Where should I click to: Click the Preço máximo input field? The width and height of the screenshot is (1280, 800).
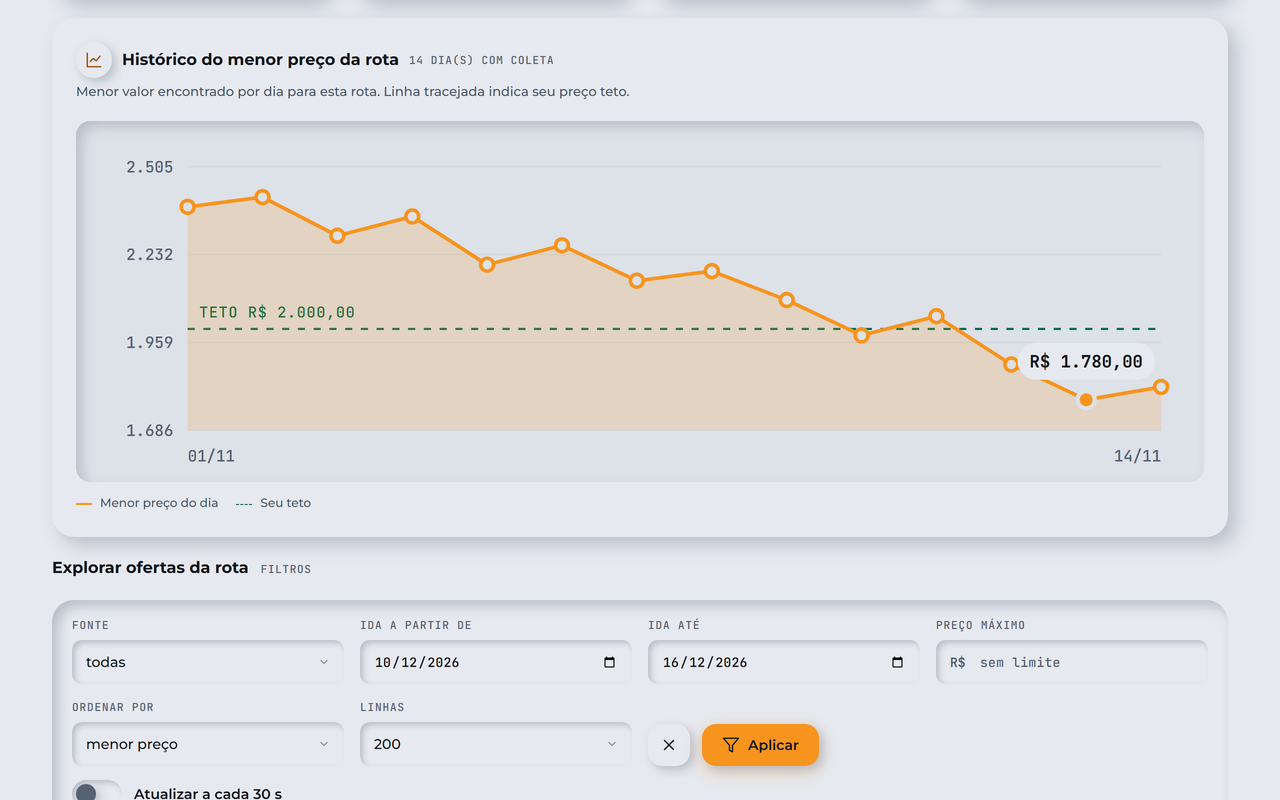tap(1072, 662)
